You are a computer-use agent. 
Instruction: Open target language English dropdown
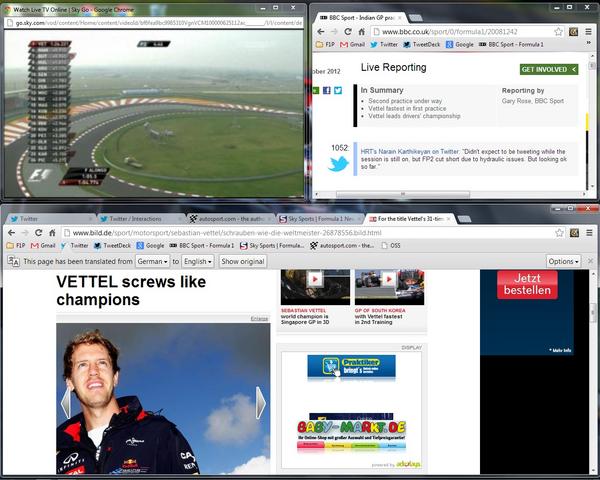pyautogui.click(x=197, y=261)
